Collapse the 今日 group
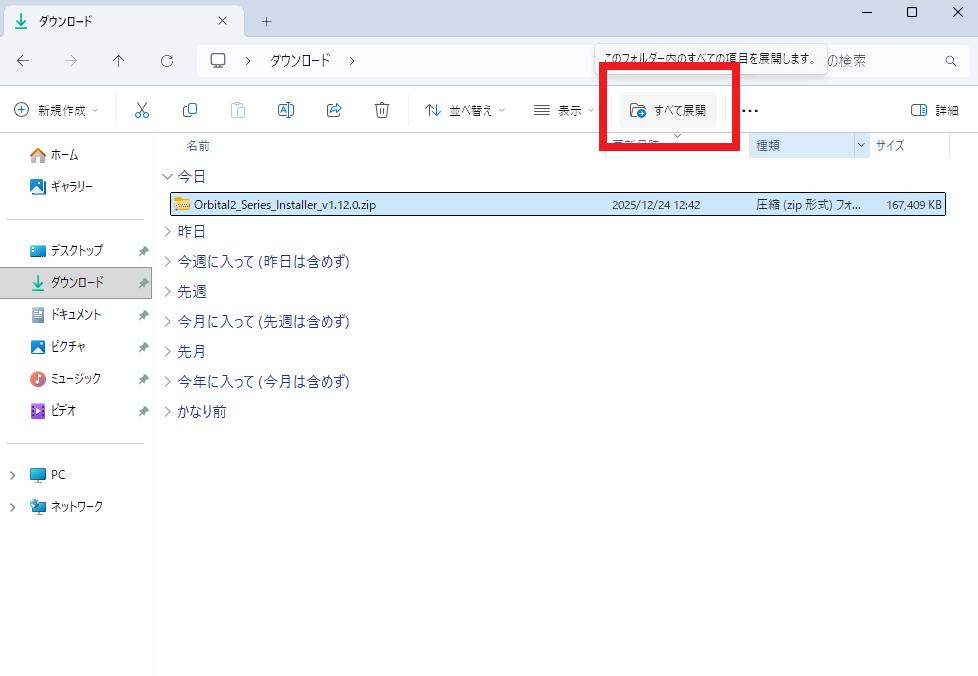This screenshot has height=676, width=978. click(167, 176)
